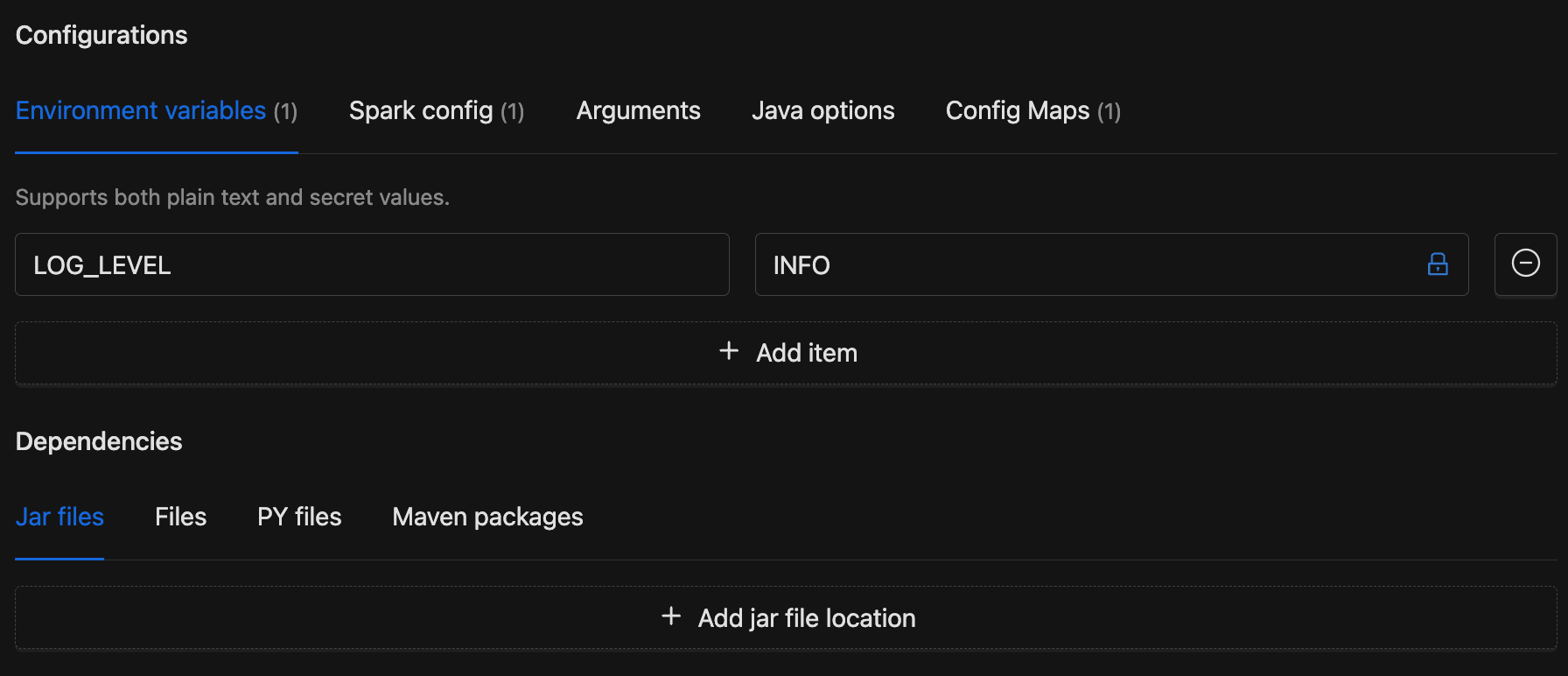Screen dimensions: 1568x676
Task: Click the Dependencies section heading
Action: click(99, 441)
